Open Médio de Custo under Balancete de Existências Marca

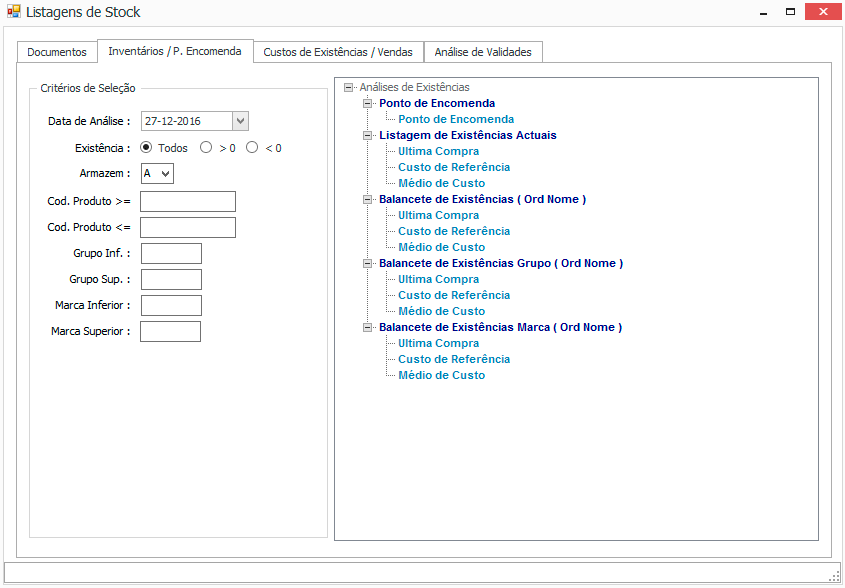[441, 376]
